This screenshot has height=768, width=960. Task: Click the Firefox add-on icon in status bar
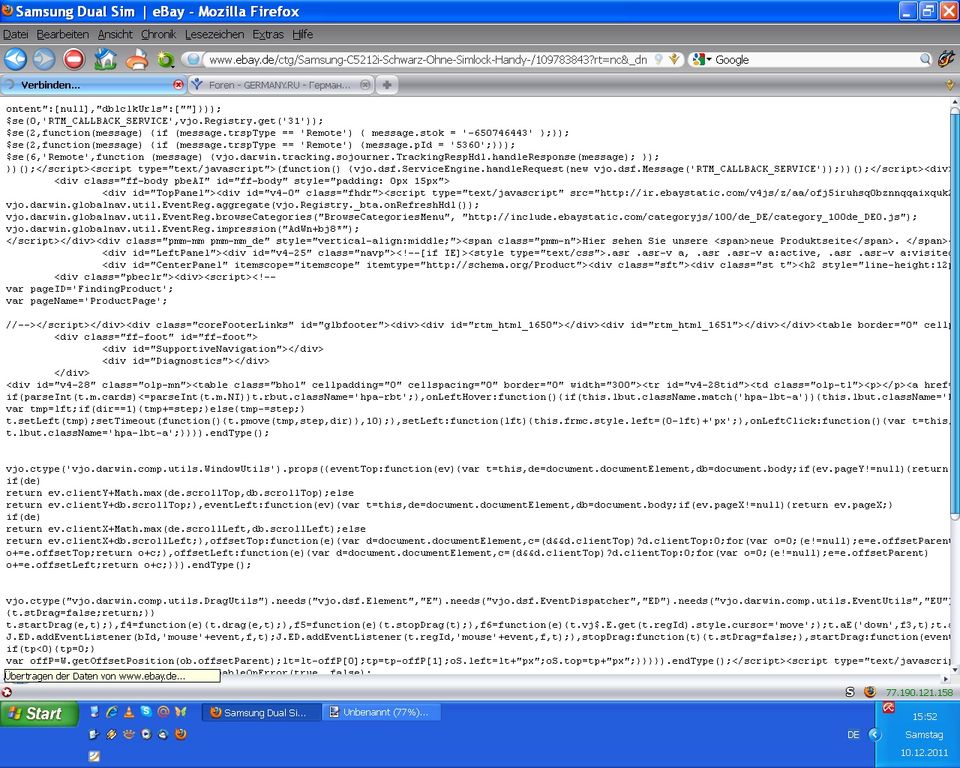coord(869,692)
